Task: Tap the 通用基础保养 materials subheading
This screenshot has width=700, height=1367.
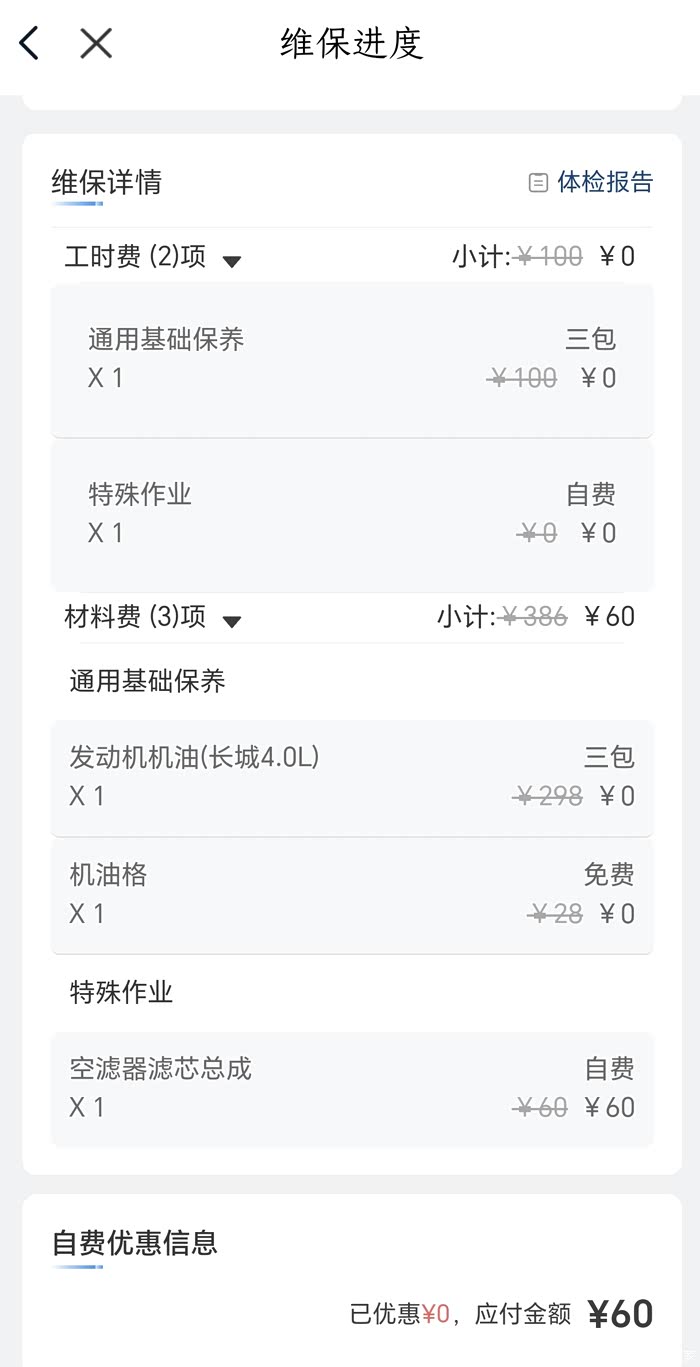Action: coord(148,681)
